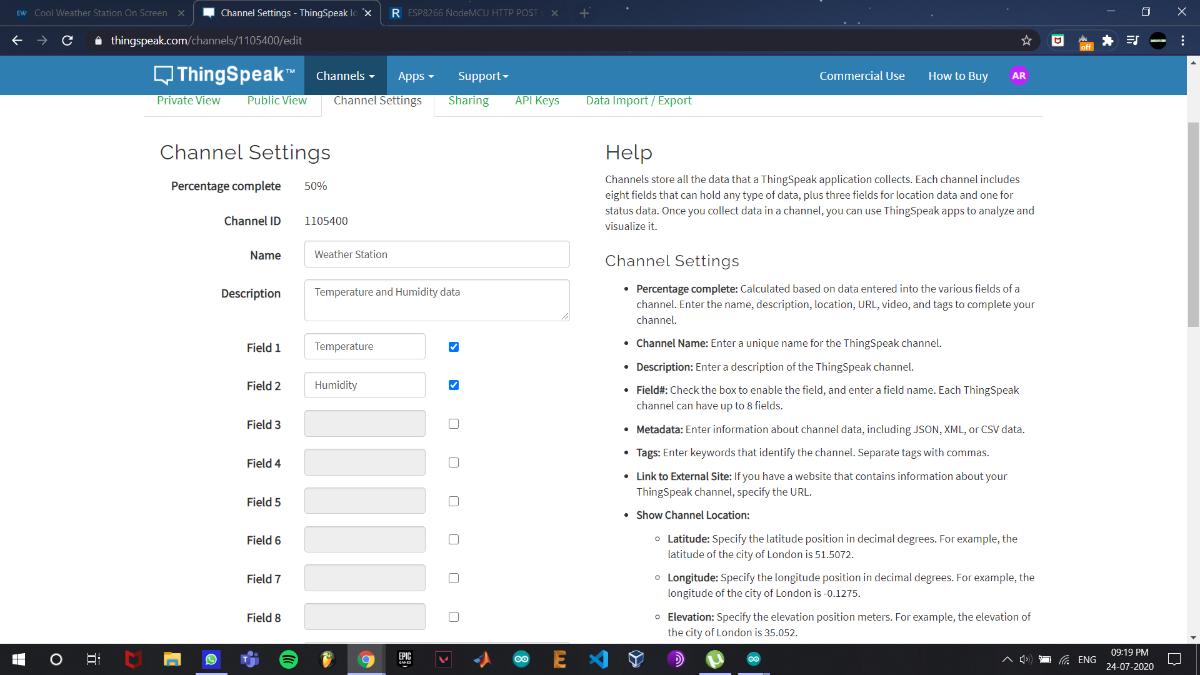Click the Description text area
This screenshot has height=675, width=1200.
click(x=437, y=300)
